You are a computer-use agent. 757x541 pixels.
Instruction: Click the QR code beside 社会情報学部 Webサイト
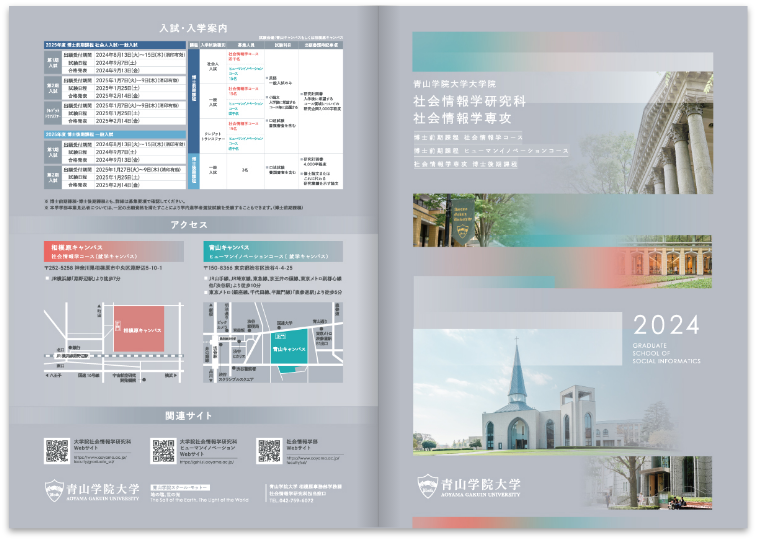269,451
